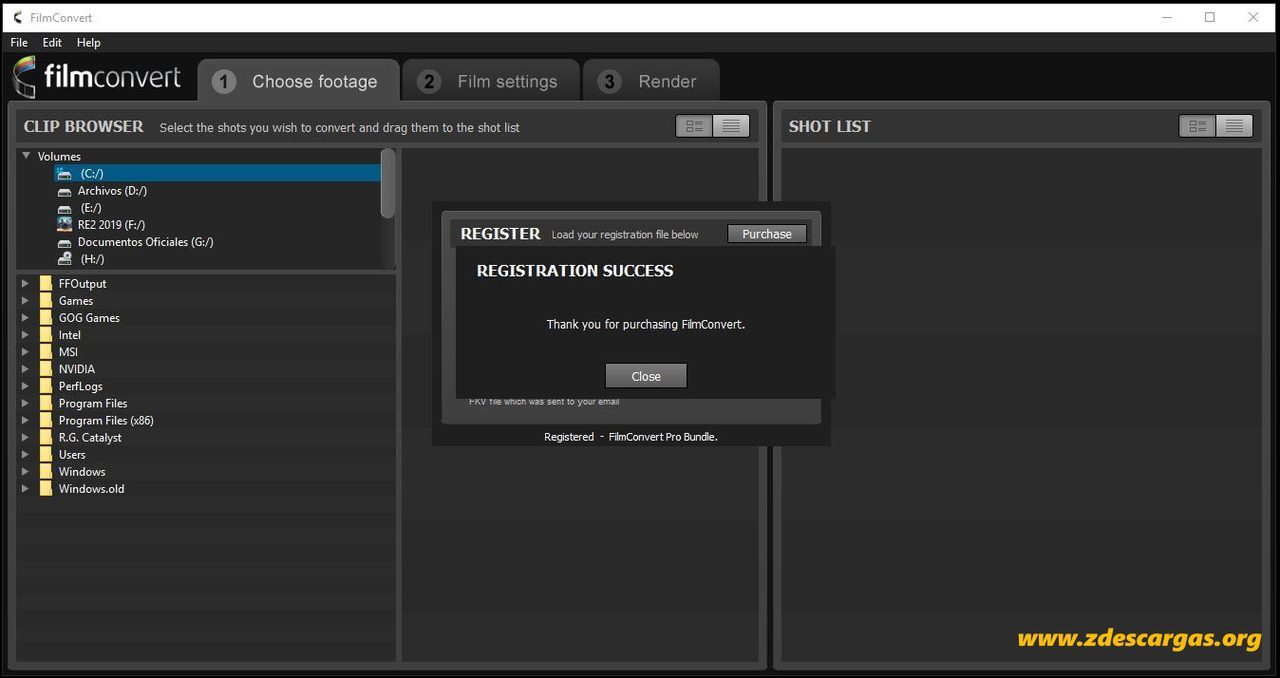Click the Close button in Registration Success dialog
1280x678 pixels.
(x=646, y=376)
